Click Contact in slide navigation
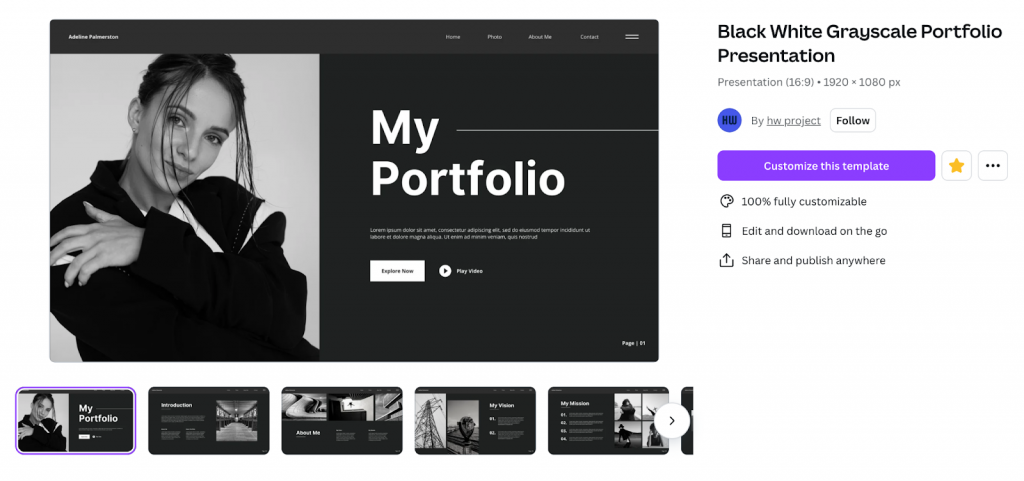Screen dimensions: 1024x481 (x=589, y=37)
